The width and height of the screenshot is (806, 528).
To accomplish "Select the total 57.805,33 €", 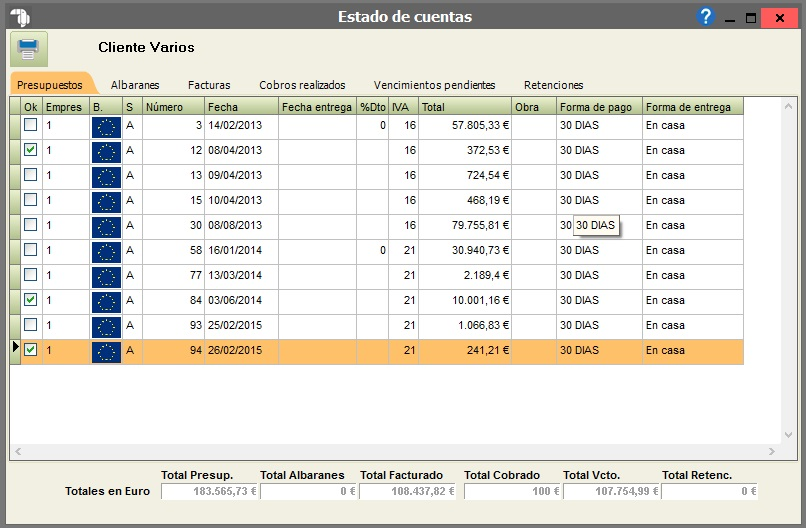I will click(x=465, y=127).
